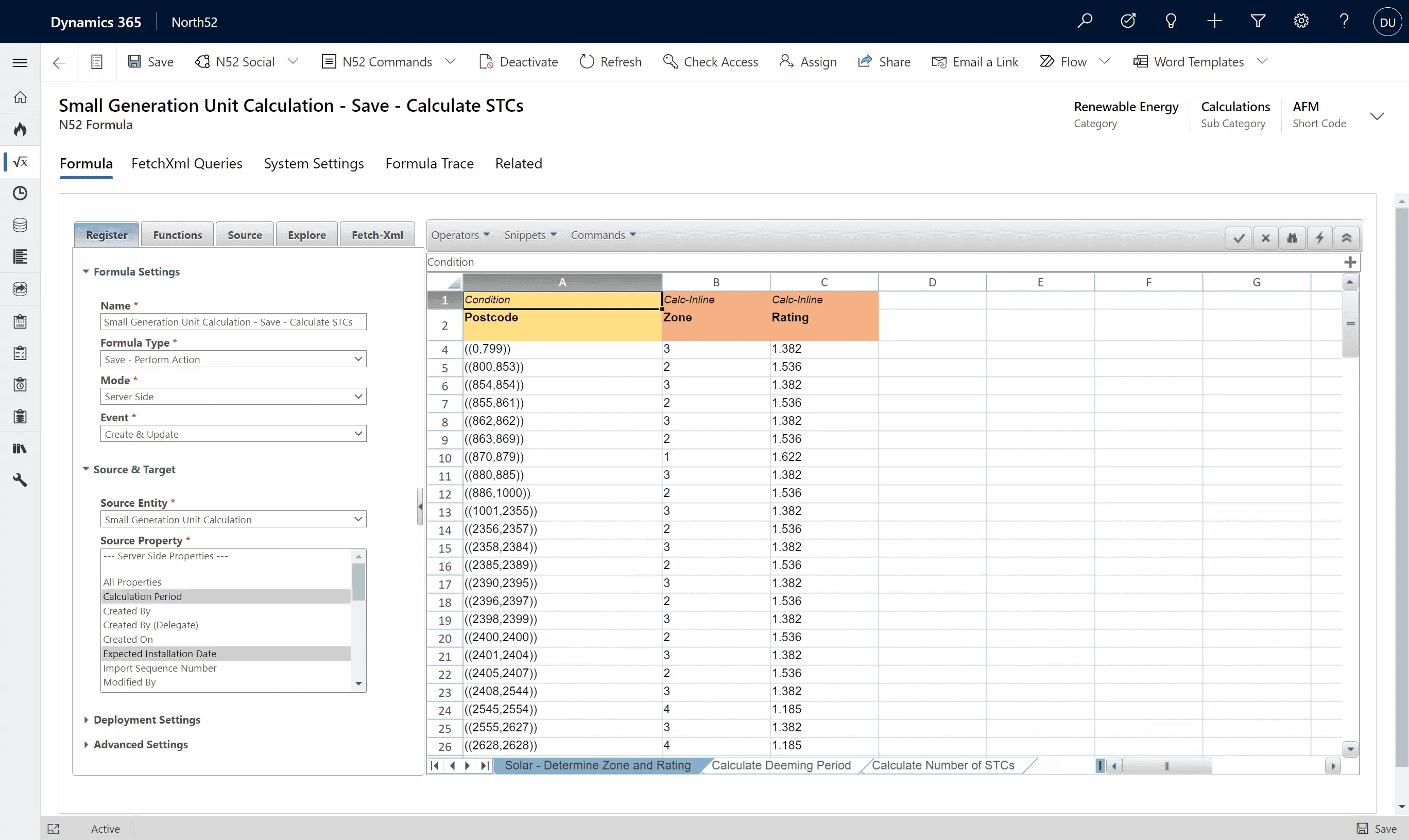1409x840 pixels.
Task: Click the clock schedule sidebar icon
Action: tap(20, 193)
